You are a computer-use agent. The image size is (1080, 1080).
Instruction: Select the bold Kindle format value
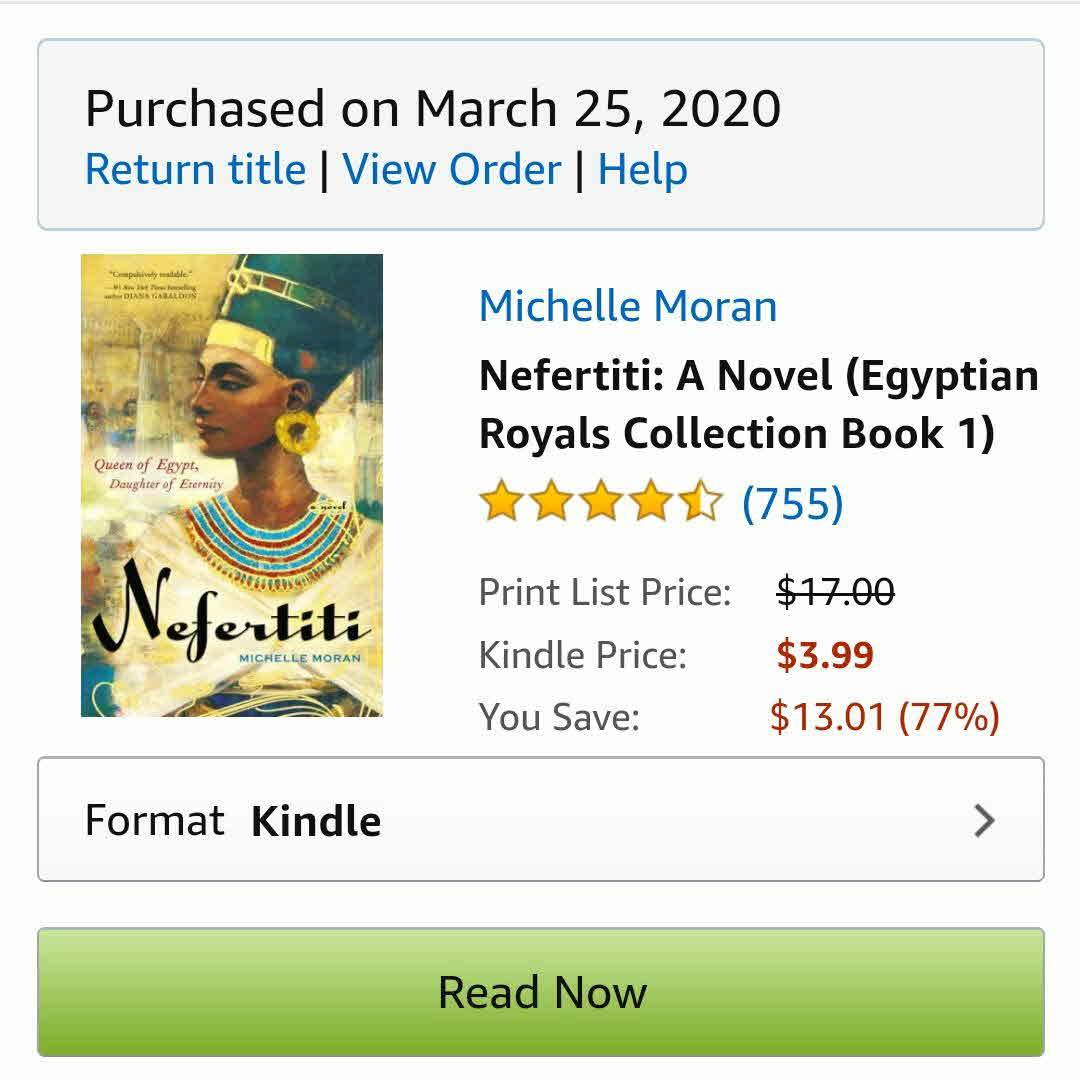(316, 822)
